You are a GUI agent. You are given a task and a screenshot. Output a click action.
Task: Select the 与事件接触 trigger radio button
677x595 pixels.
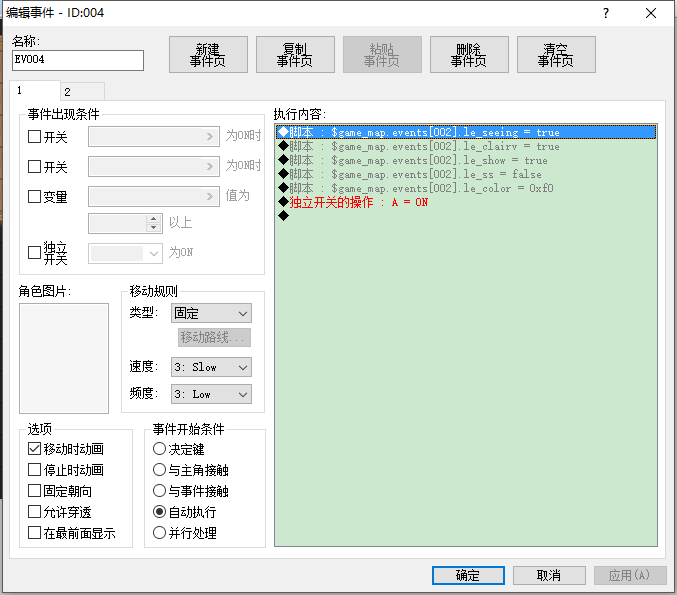coord(159,491)
